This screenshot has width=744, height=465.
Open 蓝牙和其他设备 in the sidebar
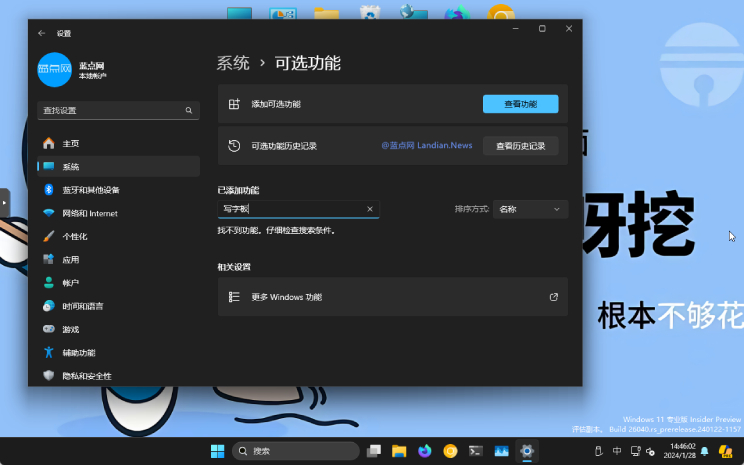pos(90,190)
